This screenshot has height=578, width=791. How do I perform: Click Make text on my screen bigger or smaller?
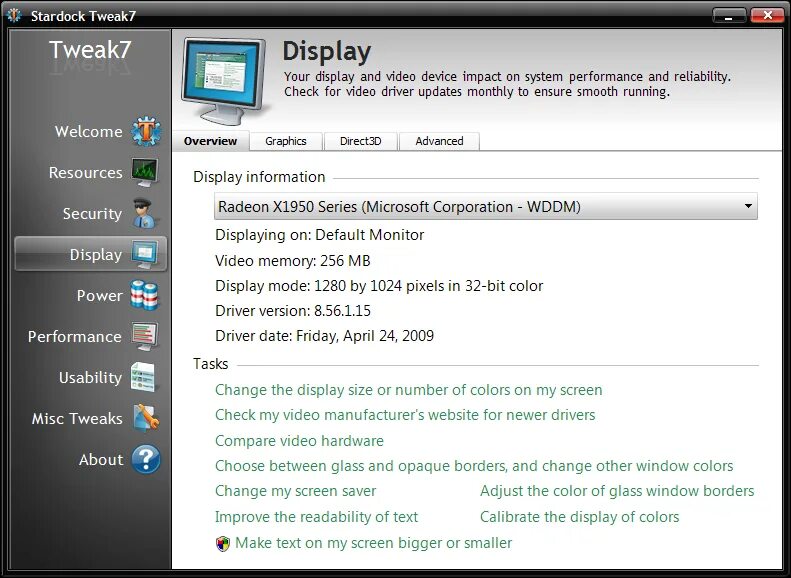[x=373, y=543]
